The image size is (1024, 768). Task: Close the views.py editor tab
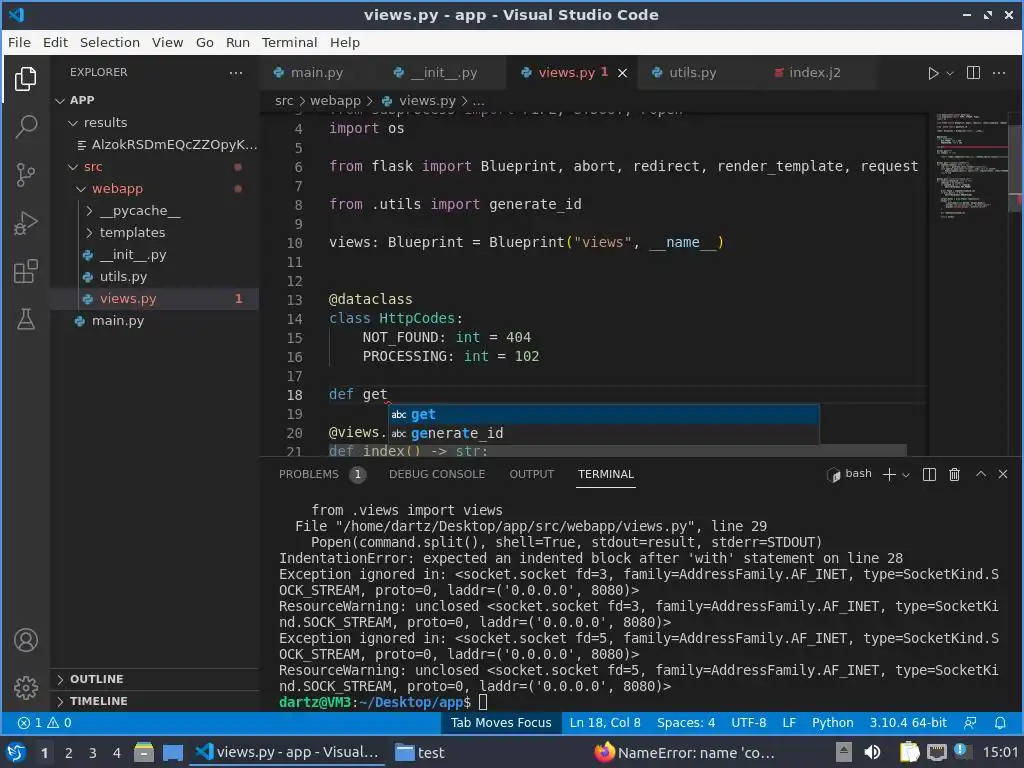[622, 73]
